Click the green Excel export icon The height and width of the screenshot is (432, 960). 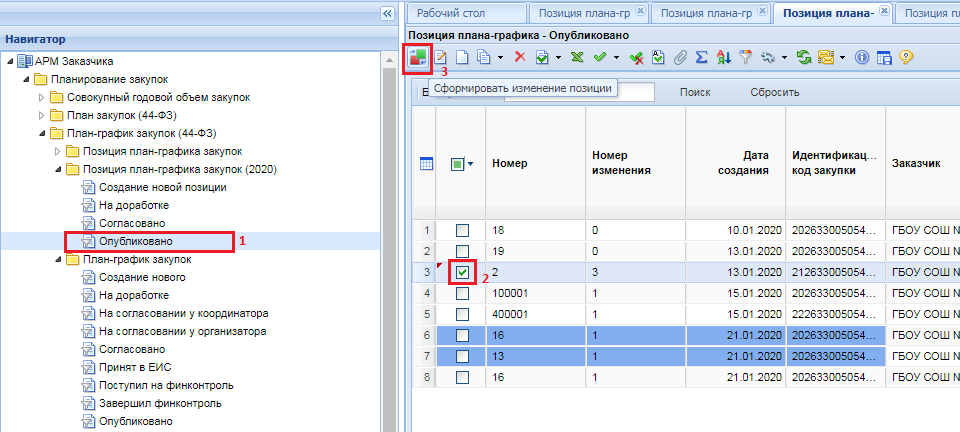[577, 58]
